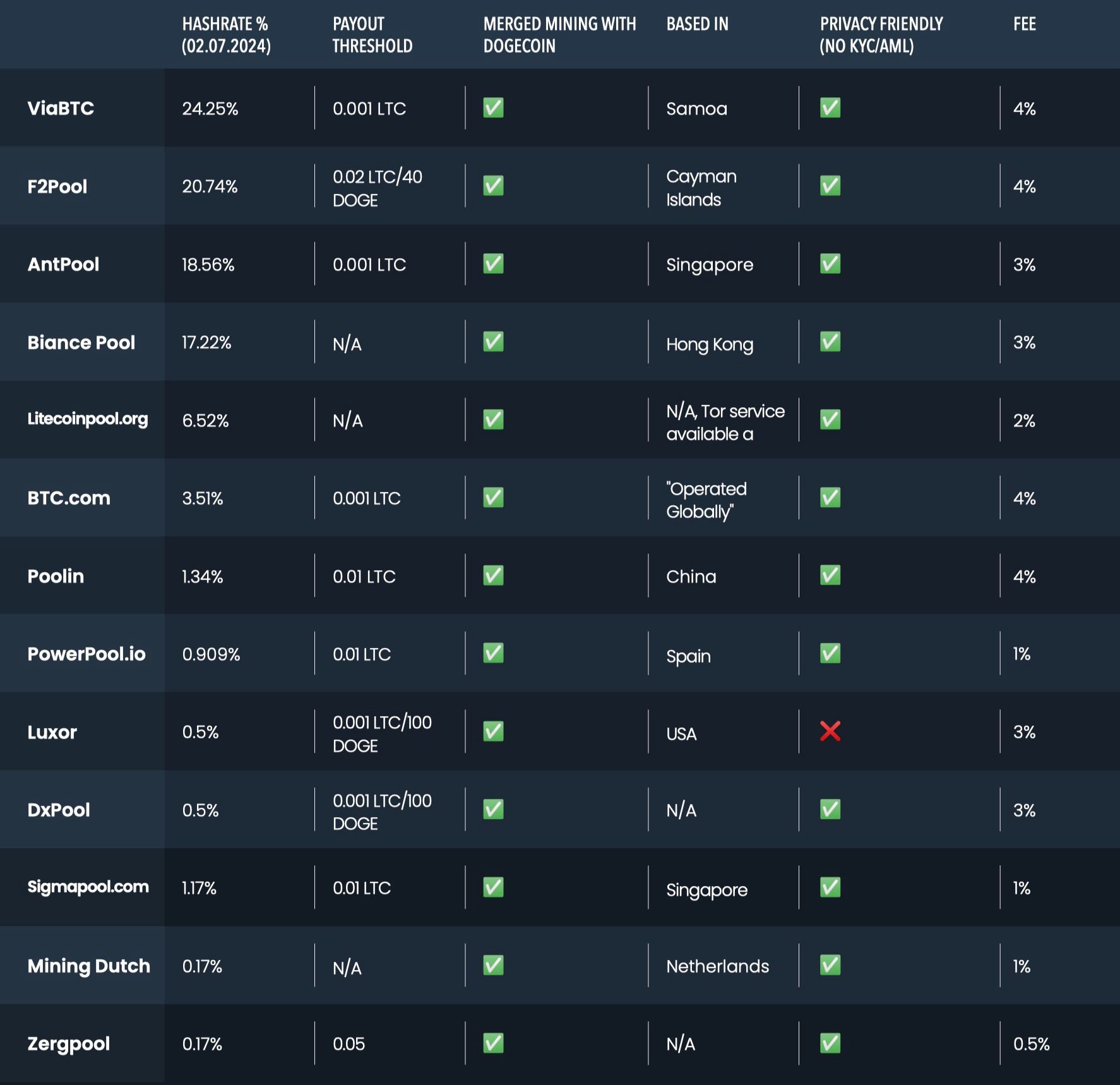Click Zergpool's privacy friendly checkmark
This screenshot has height=1085, width=1120.
pyautogui.click(x=830, y=1043)
